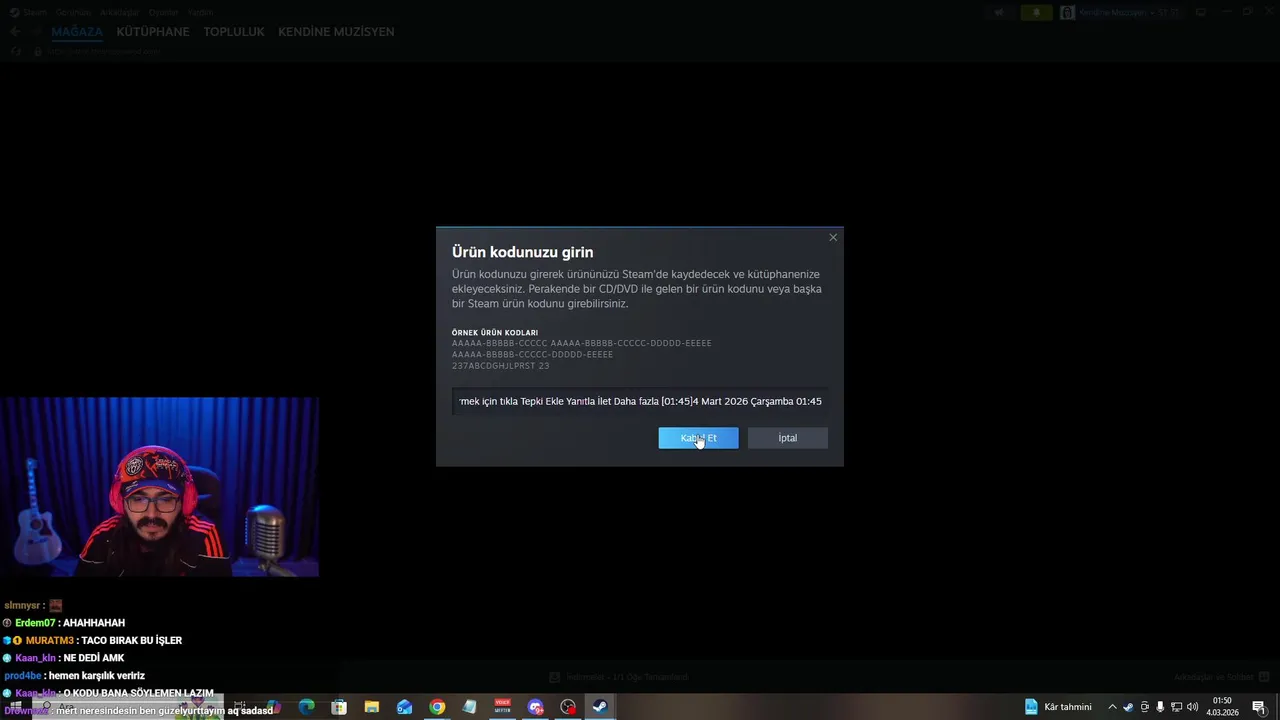1280x720 pixels.
Task: Click the green notifications bell in Steam
Action: tap(1036, 12)
